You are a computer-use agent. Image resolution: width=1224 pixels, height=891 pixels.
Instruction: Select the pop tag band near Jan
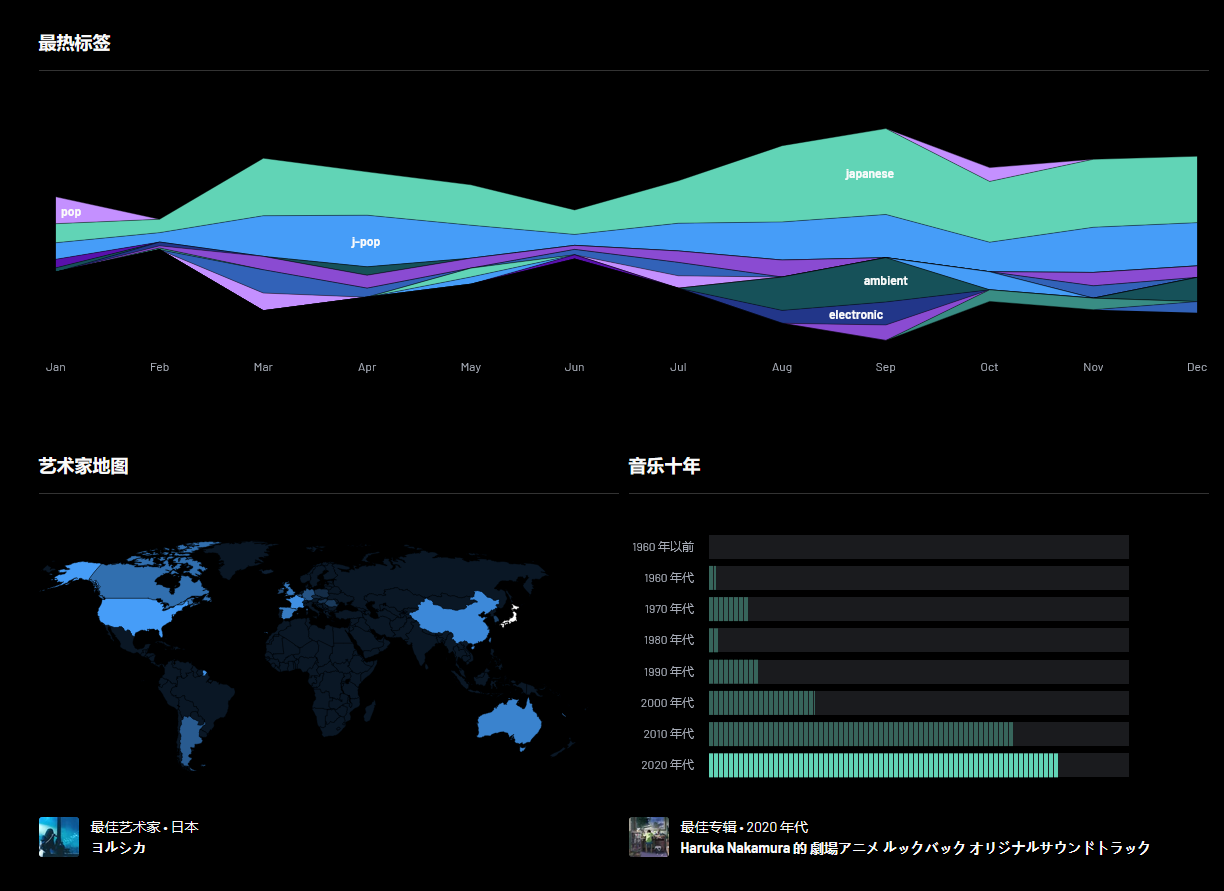(x=70, y=212)
